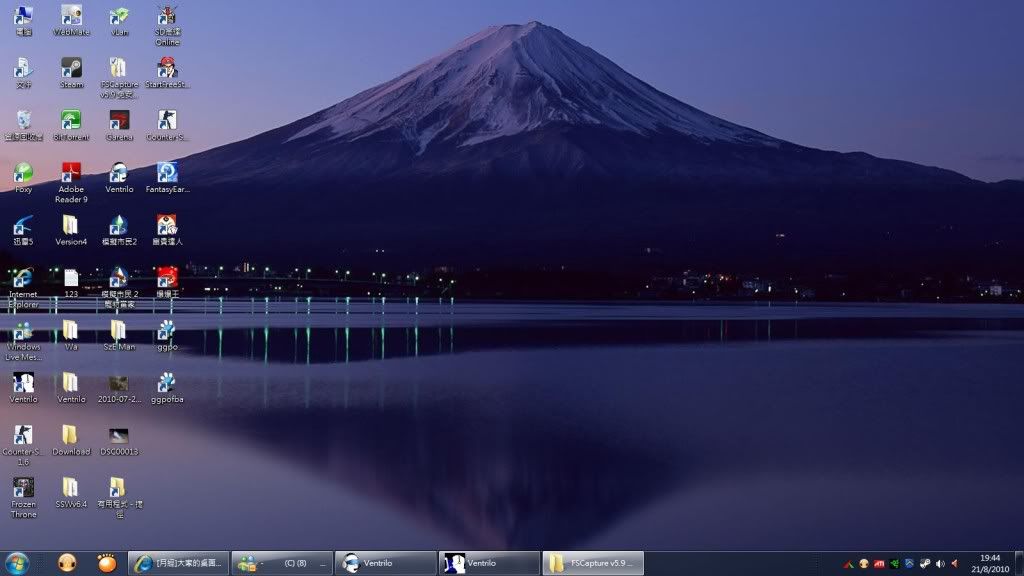The height and width of the screenshot is (576, 1024).
Task: Click the Foxy desktop shortcut
Action: coord(23,174)
